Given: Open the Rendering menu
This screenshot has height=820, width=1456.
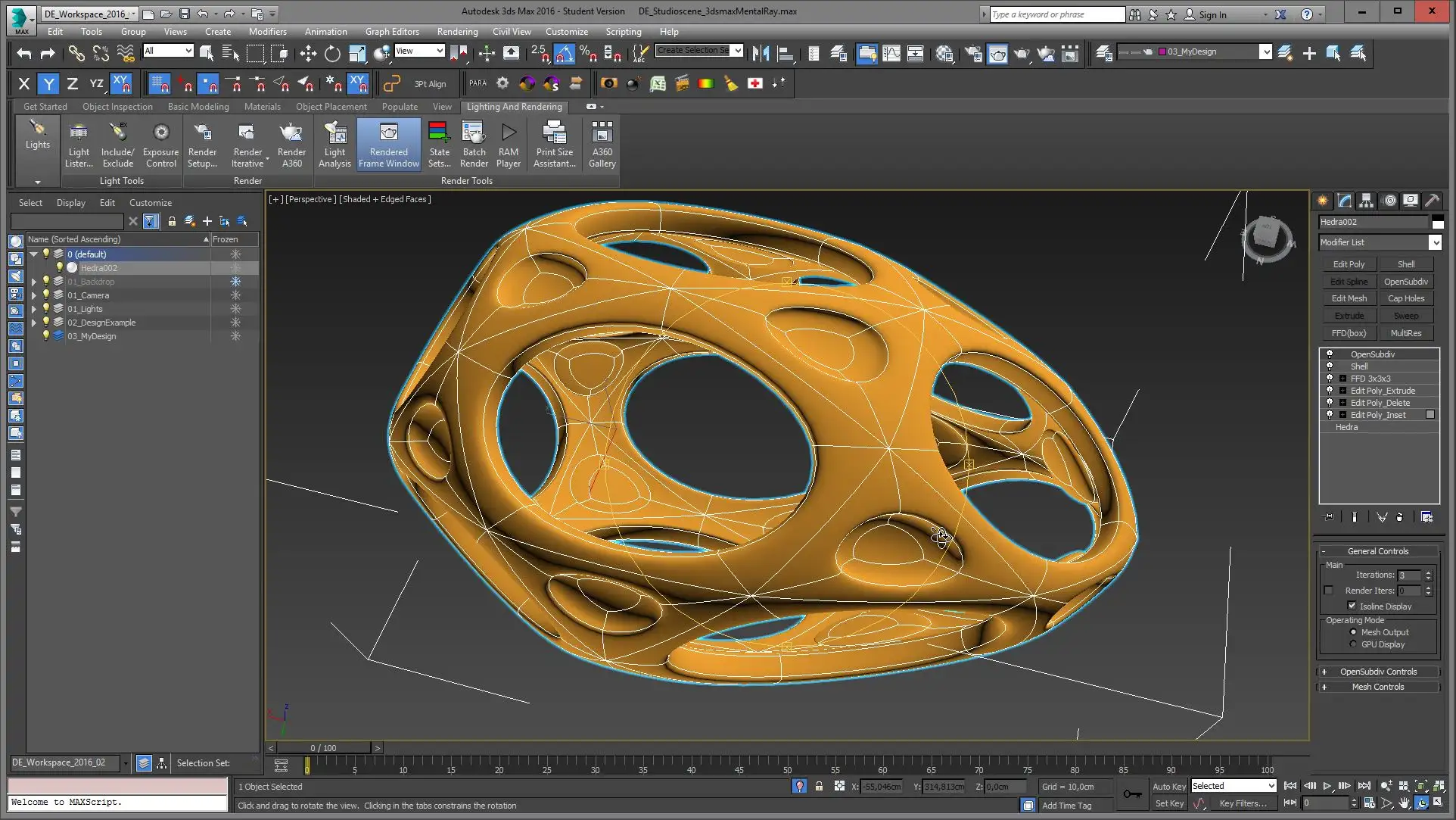Looking at the screenshot, I should 457,32.
